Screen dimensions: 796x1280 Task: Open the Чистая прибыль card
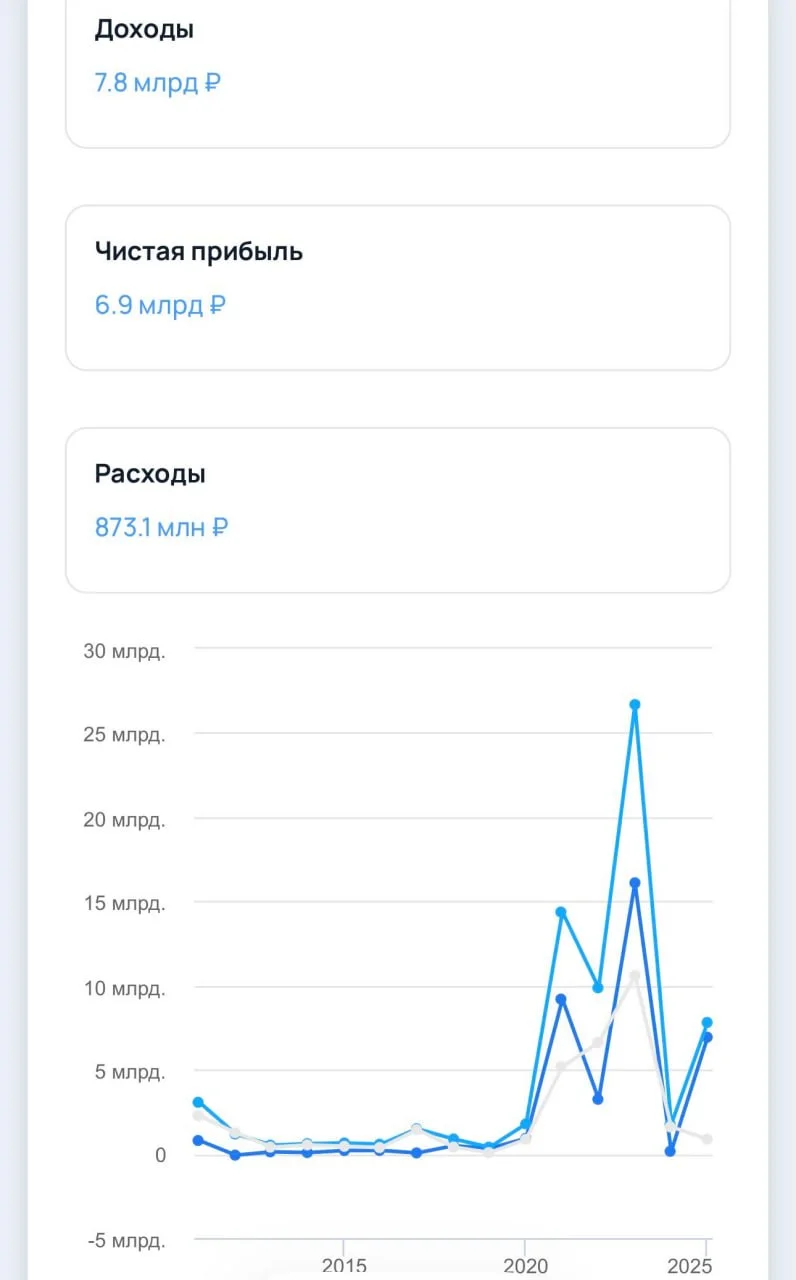tap(398, 288)
